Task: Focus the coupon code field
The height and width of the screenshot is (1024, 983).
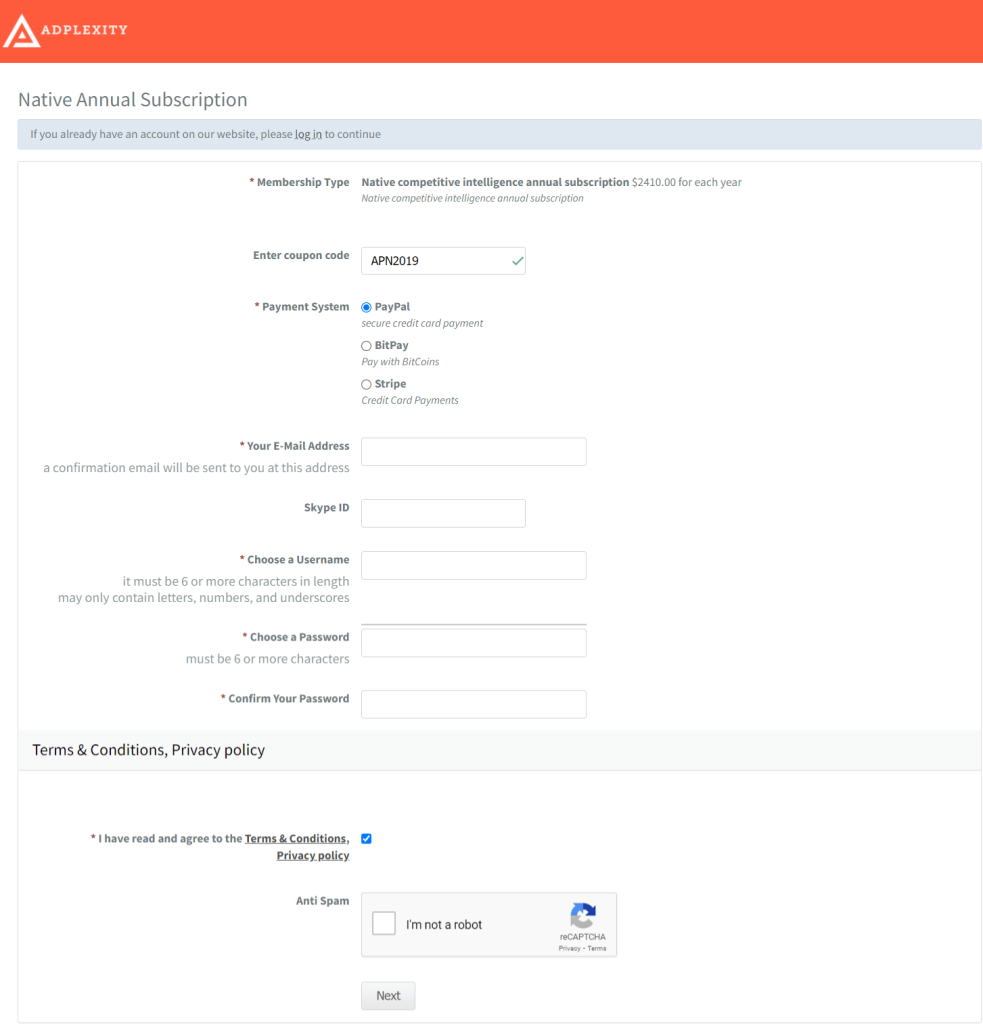Action: (x=443, y=261)
